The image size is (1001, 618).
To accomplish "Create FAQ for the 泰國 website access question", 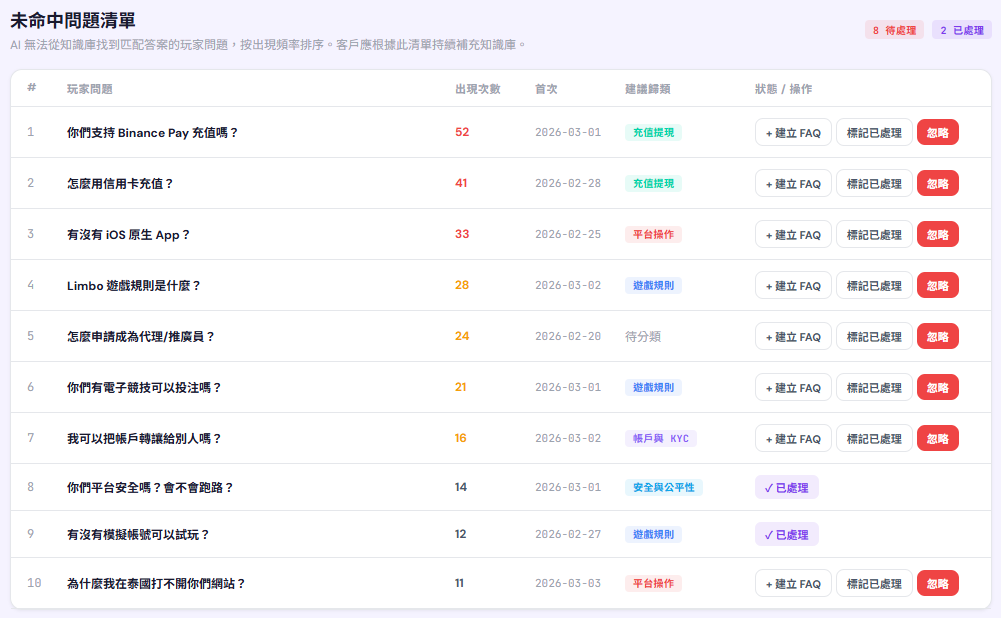I will [x=793, y=583].
